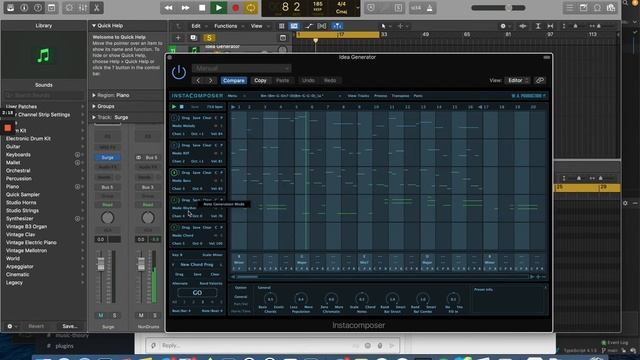640x360 pixels.
Task: Open the Editor view dropdown
Action: [x=517, y=80]
